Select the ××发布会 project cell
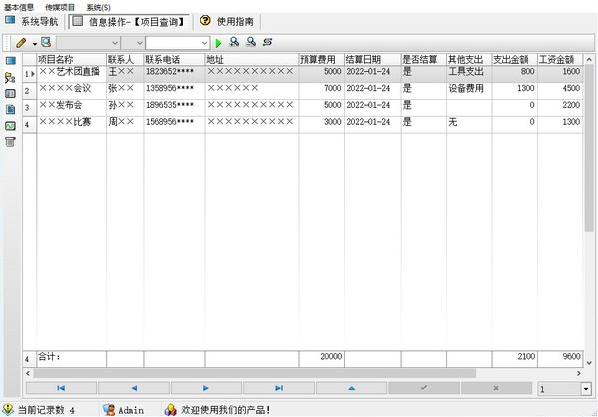598x417 pixels. [x=71, y=108]
